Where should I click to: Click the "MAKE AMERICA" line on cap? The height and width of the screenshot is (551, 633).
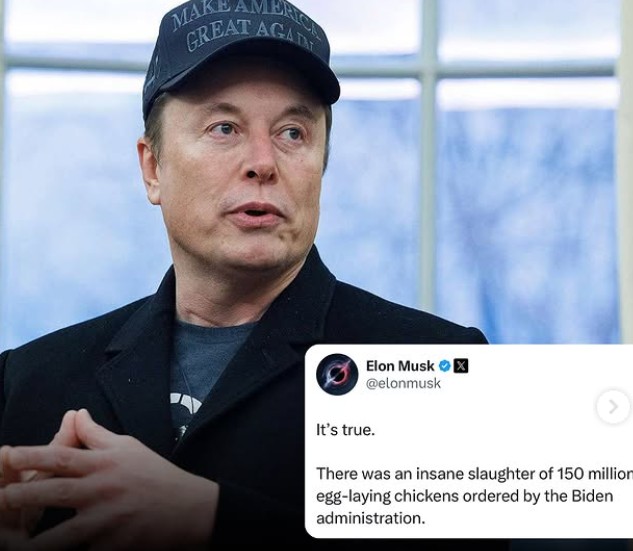[x=245, y=15]
